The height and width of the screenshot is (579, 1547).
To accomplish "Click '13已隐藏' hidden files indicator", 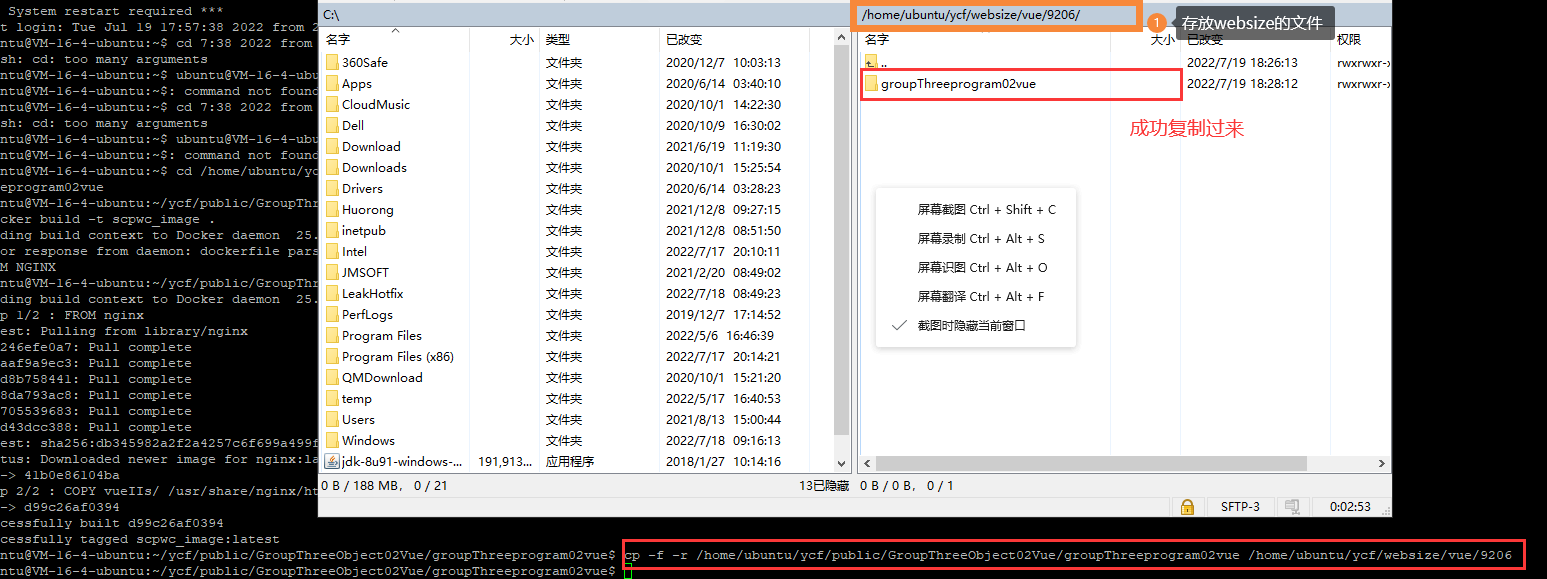I will (x=824, y=485).
